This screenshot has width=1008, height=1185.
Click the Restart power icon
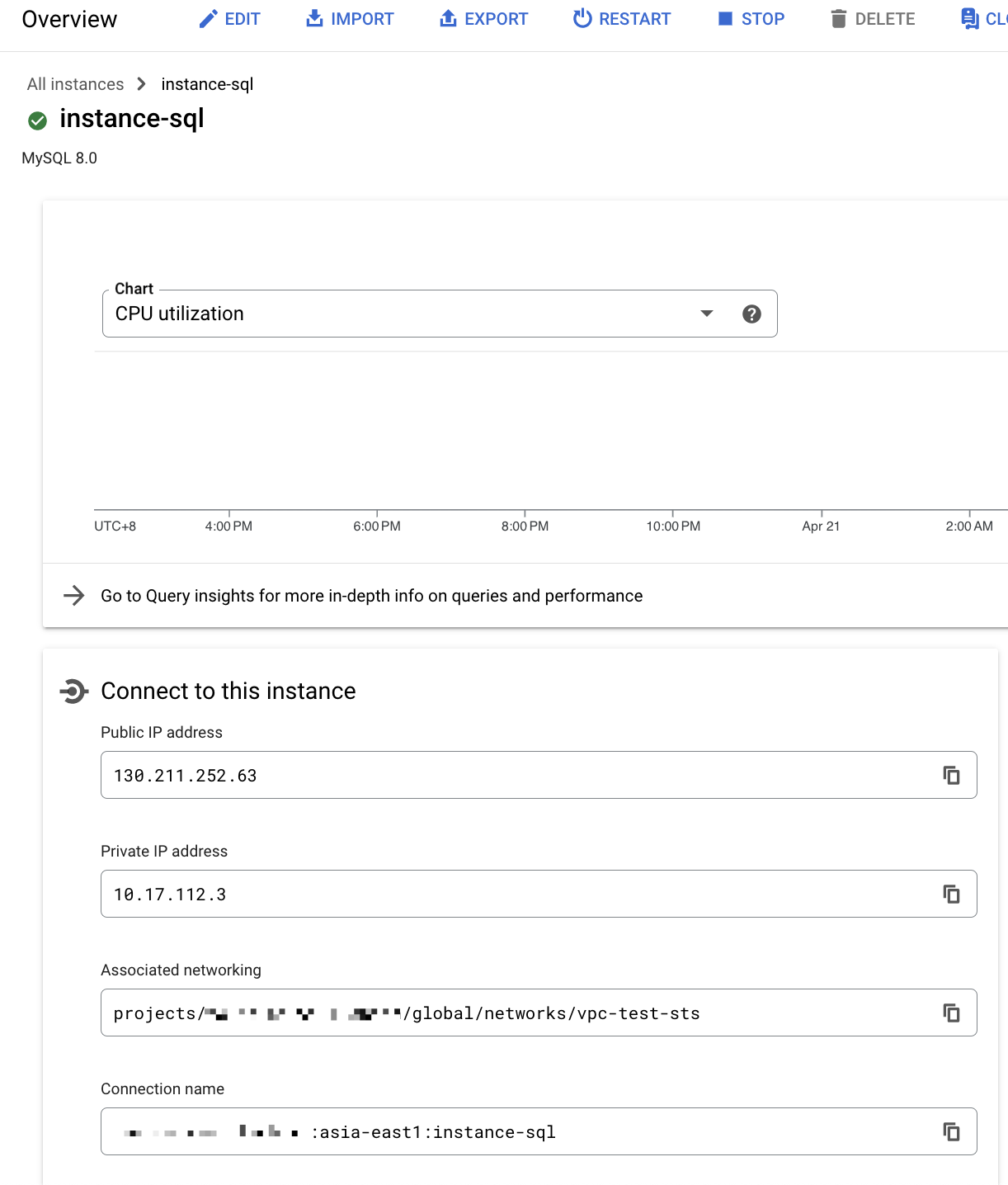[582, 19]
